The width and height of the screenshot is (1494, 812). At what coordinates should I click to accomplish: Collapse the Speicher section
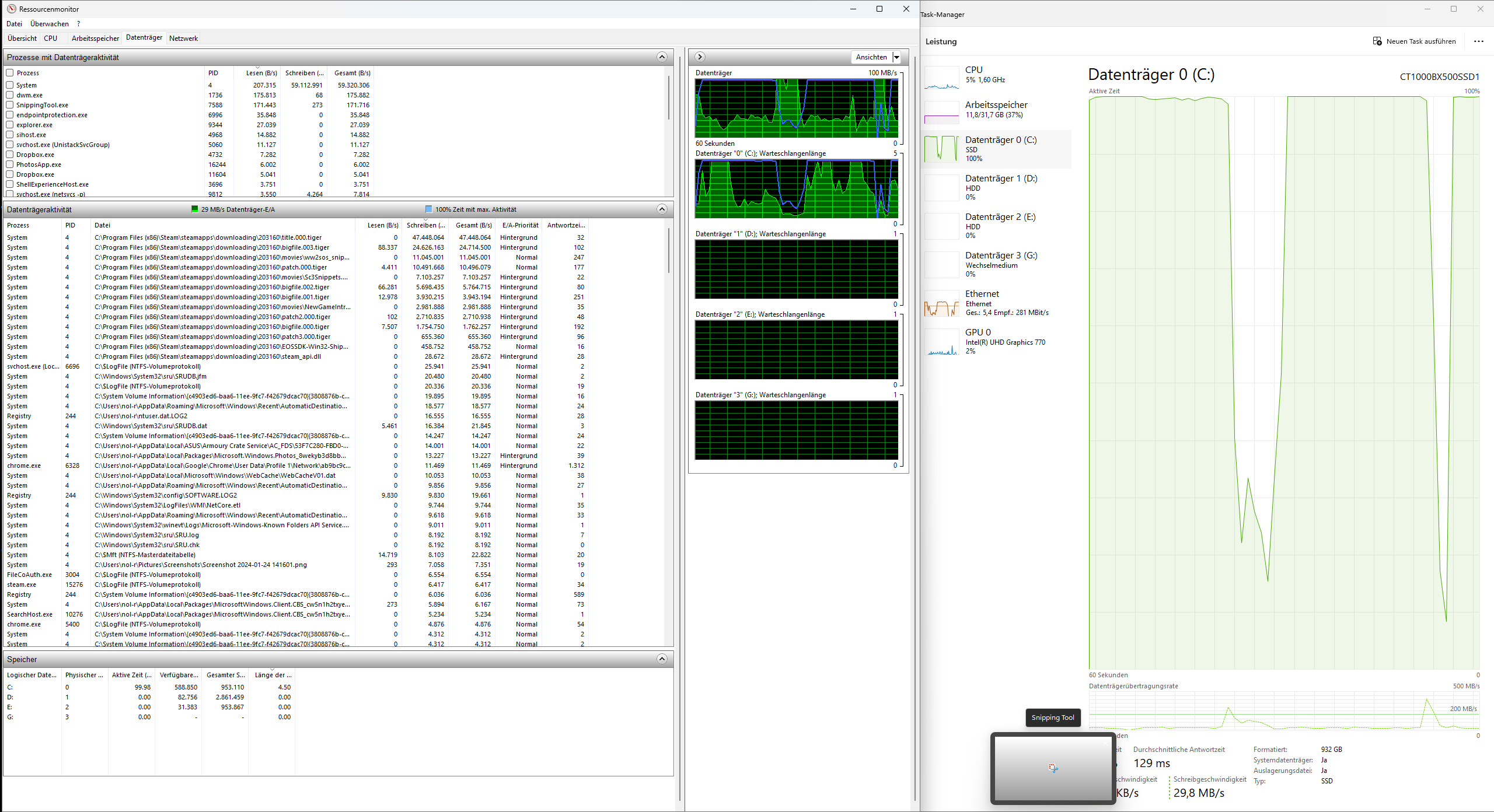(x=661, y=659)
